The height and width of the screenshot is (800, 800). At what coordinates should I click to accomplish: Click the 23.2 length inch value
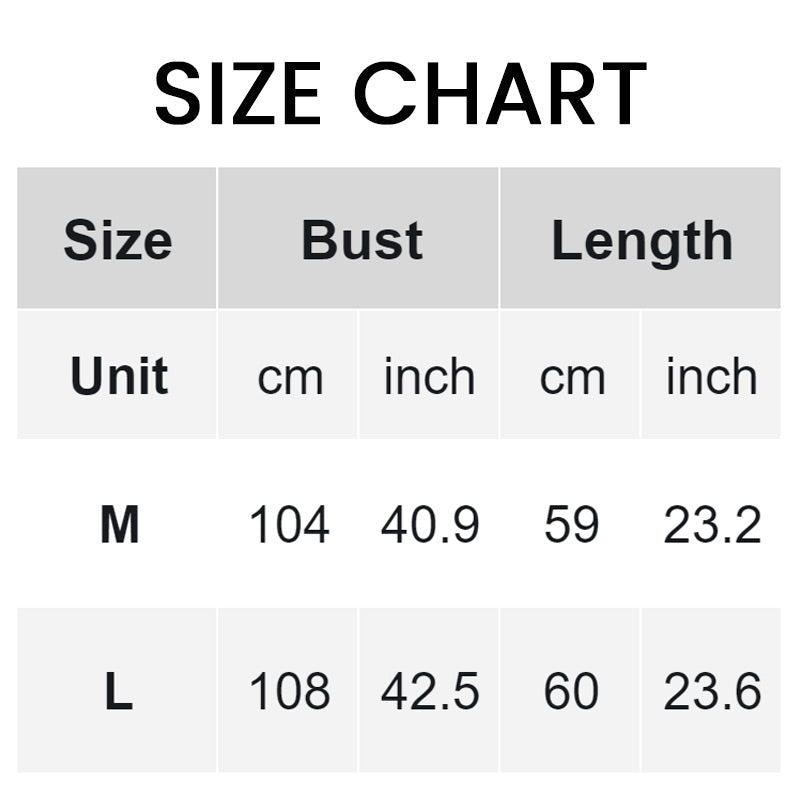(712, 525)
